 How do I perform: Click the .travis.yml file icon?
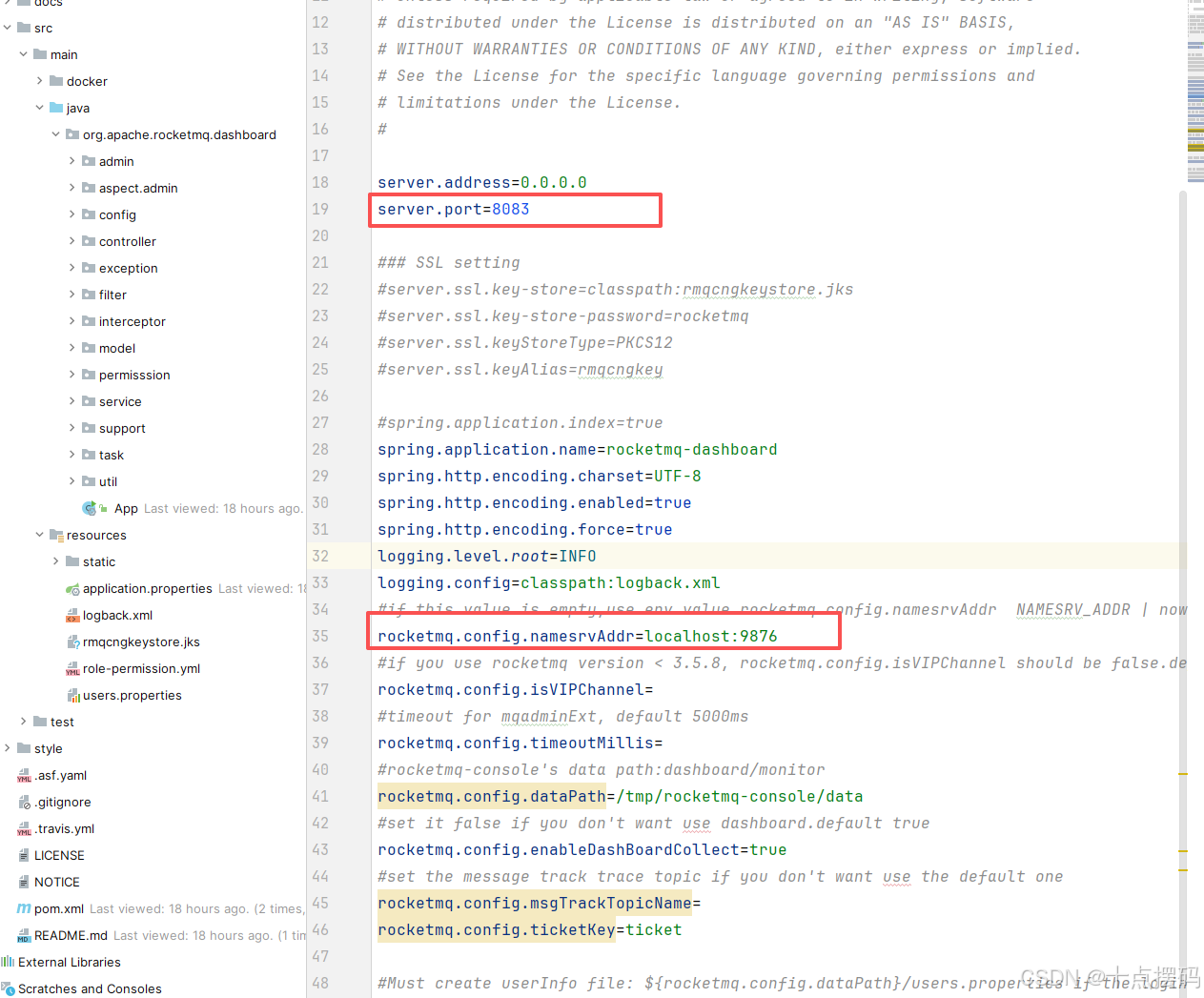coord(24,829)
